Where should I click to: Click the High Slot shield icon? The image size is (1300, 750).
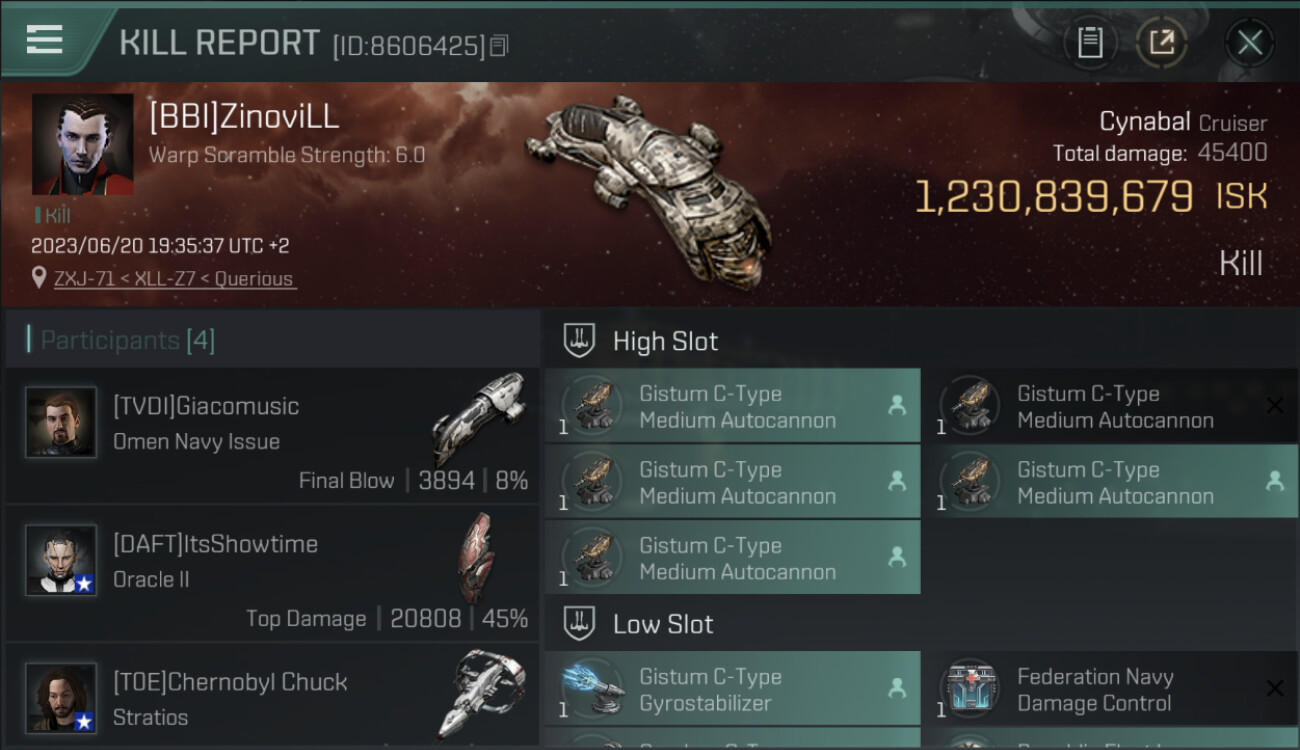[579, 340]
